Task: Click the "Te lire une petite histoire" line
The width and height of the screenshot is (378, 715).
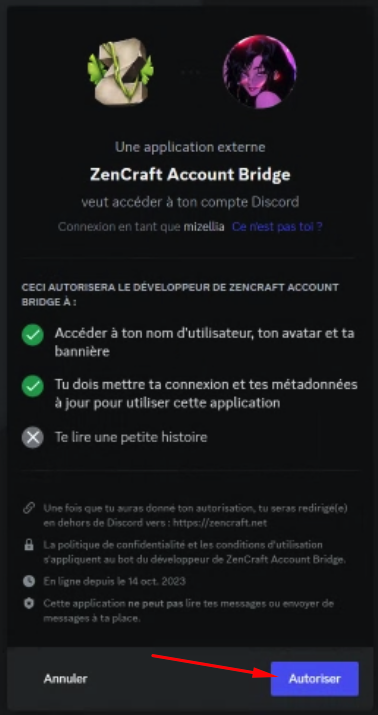Action: pyautogui.click(x=131, y=437)
